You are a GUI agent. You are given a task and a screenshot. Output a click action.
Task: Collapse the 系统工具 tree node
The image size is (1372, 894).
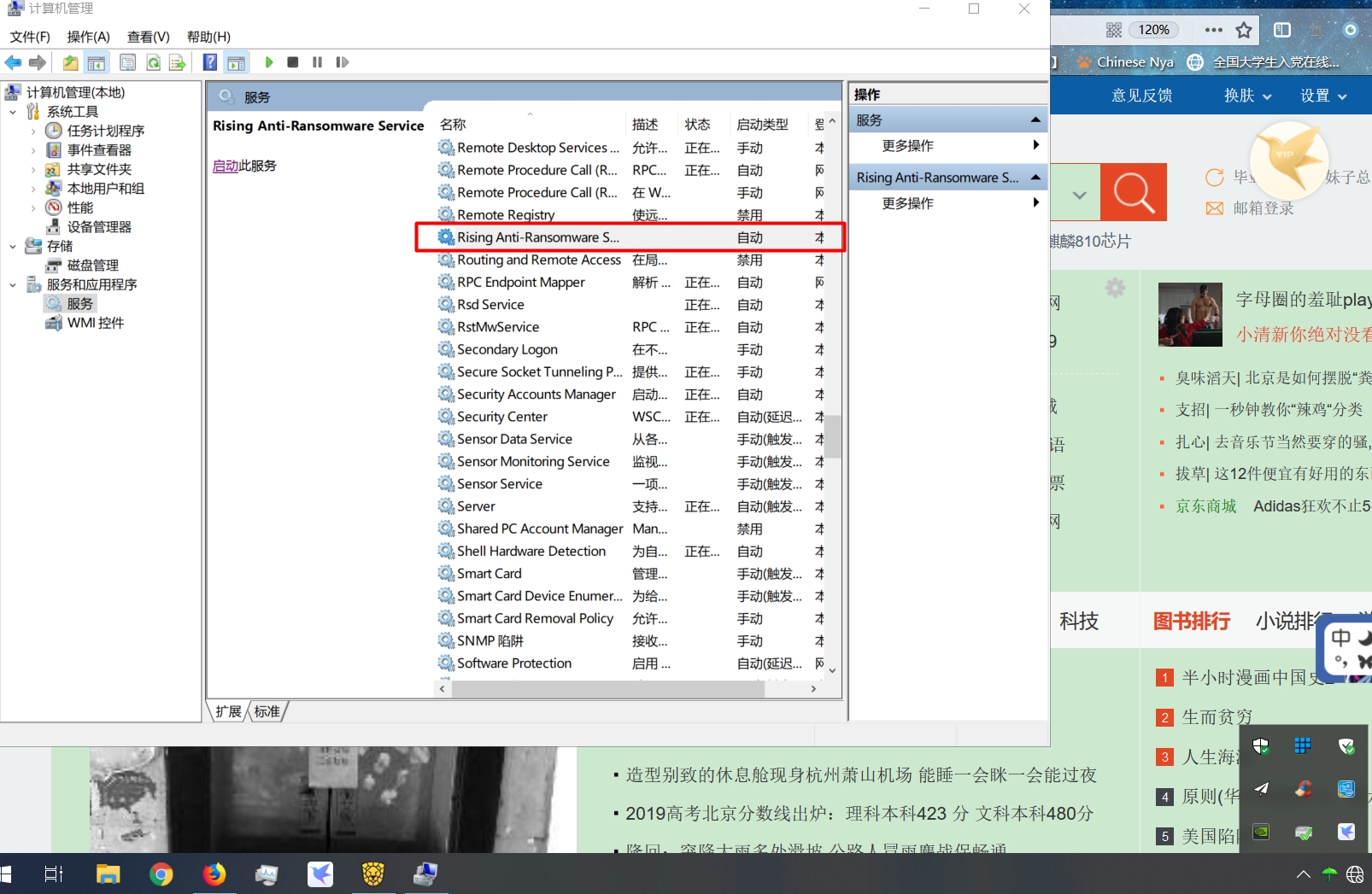click(x=13, y=112)
